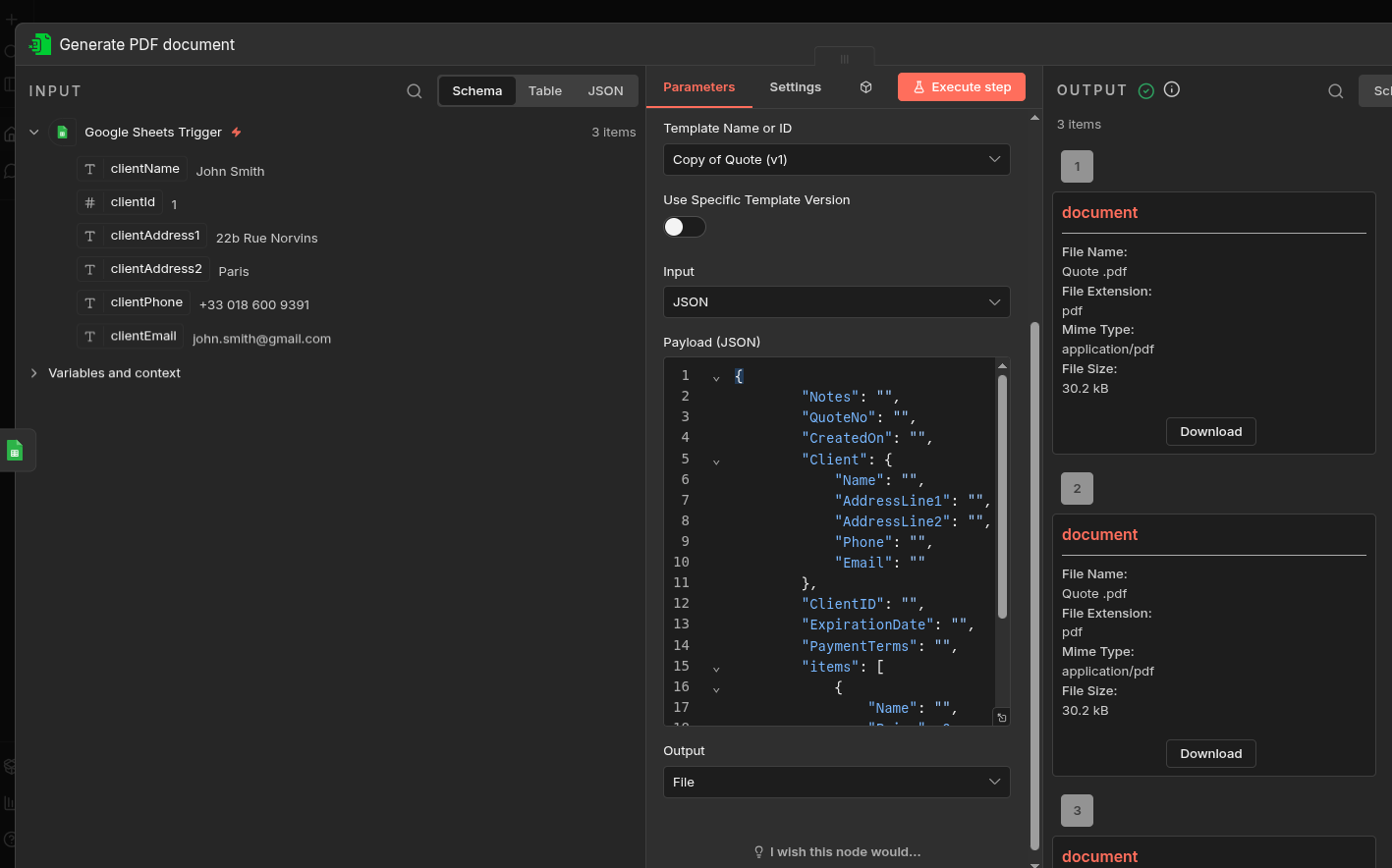Click the text type icon beside clientName
This screenshot has width=1392, height=868.
pyautogui.click(x=89, y=168)
